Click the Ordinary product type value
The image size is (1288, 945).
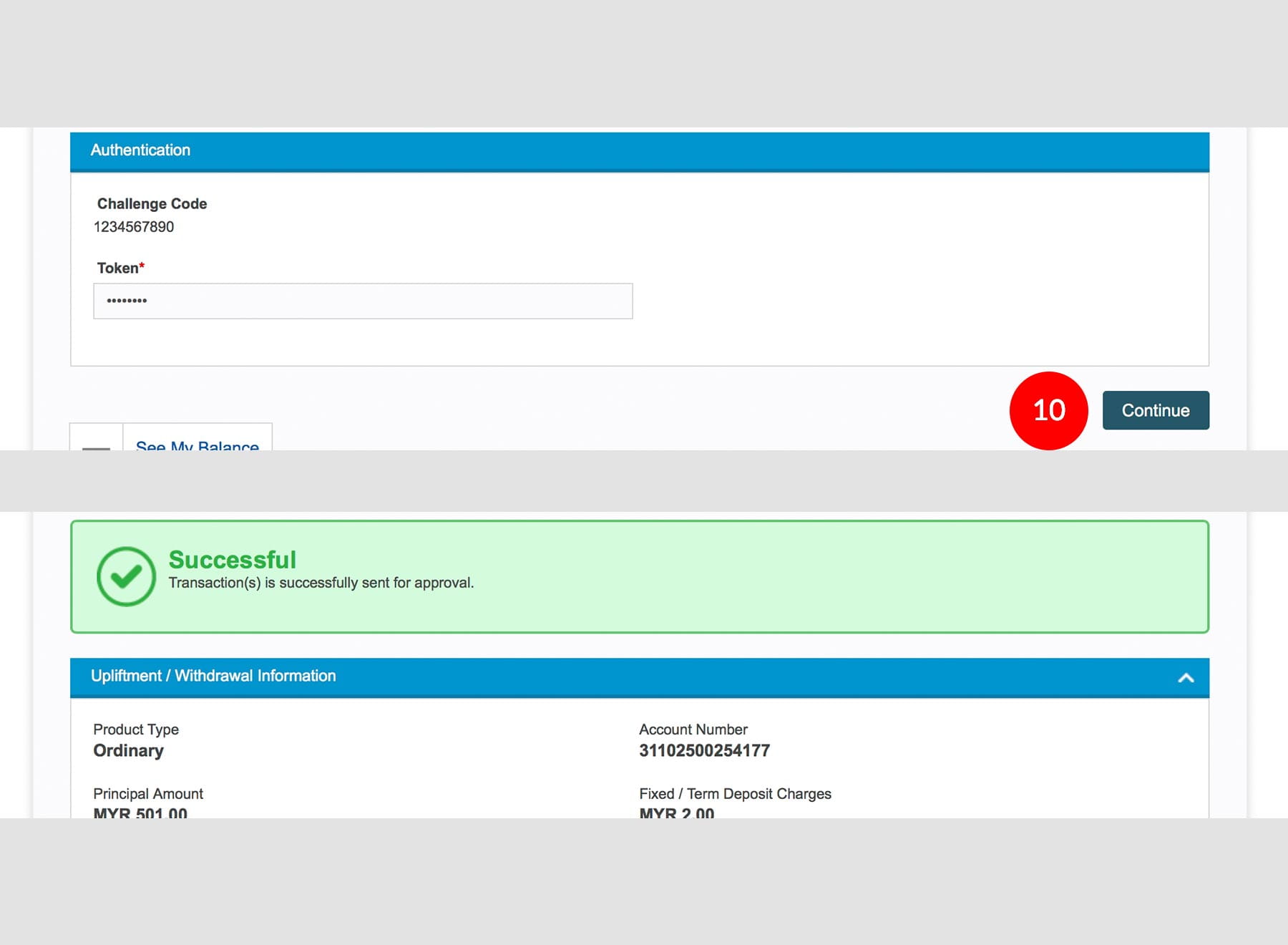[128, 750]
